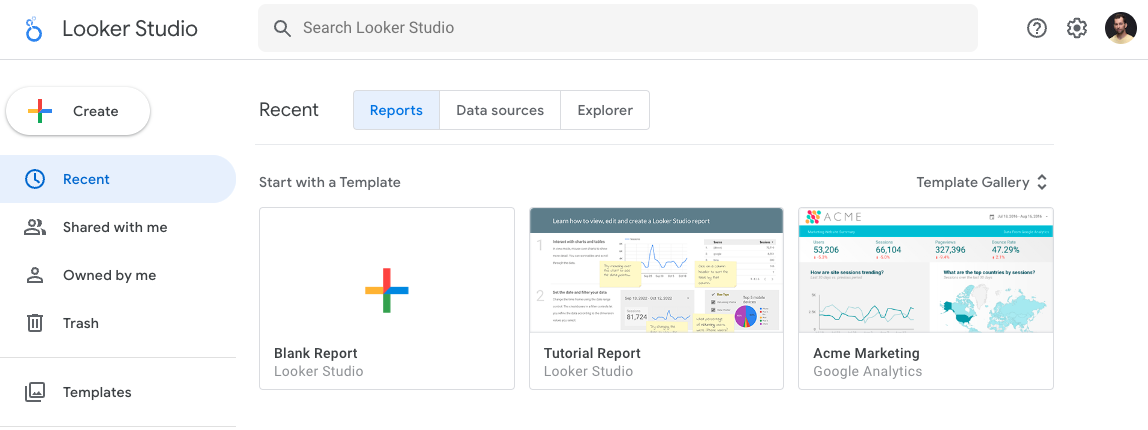Click the Owned by me person icon
The image size is (1148, 430).
(x=35, y=275)
